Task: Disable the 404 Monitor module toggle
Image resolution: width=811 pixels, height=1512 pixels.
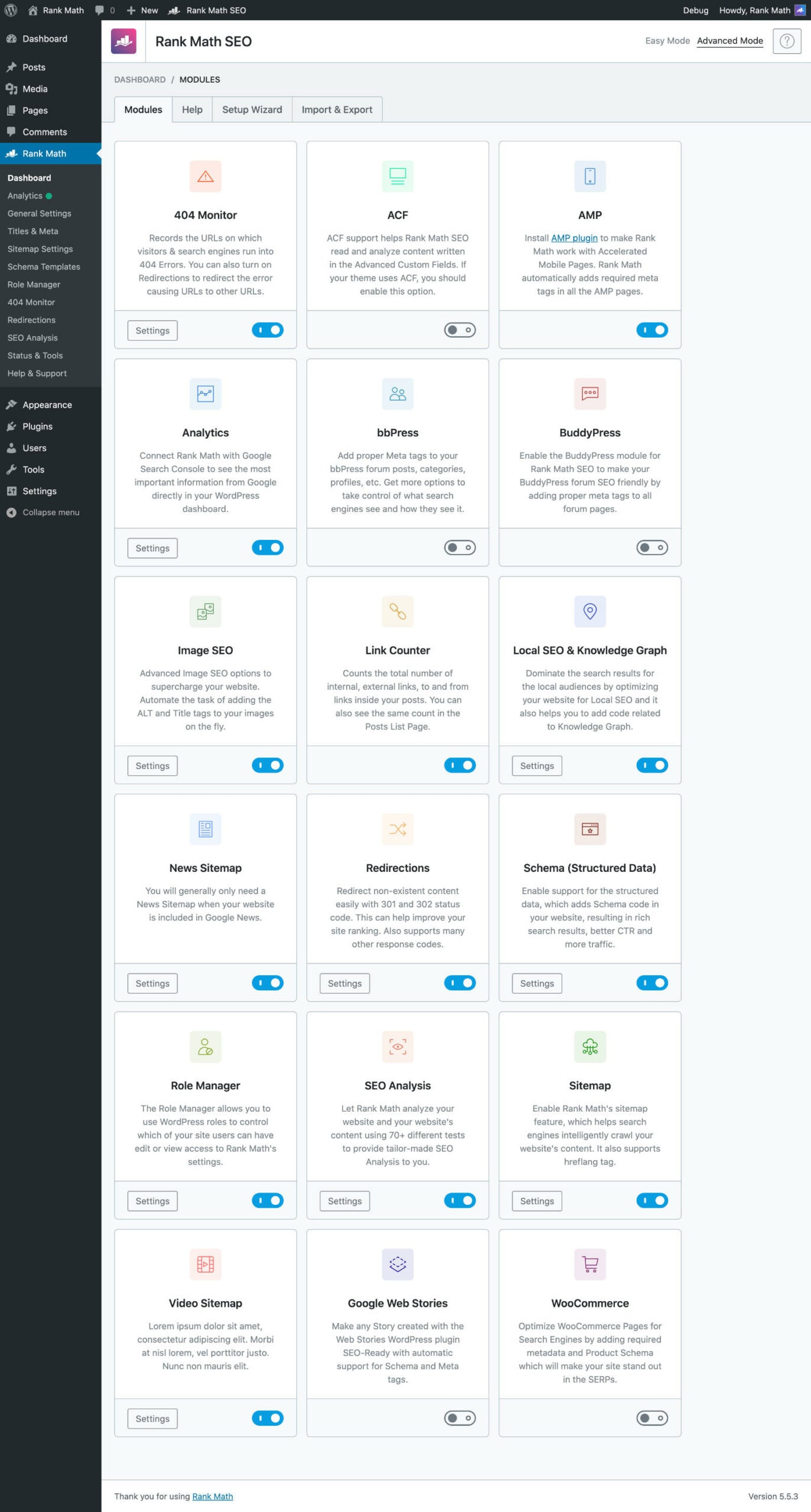Action: point(268,330)
